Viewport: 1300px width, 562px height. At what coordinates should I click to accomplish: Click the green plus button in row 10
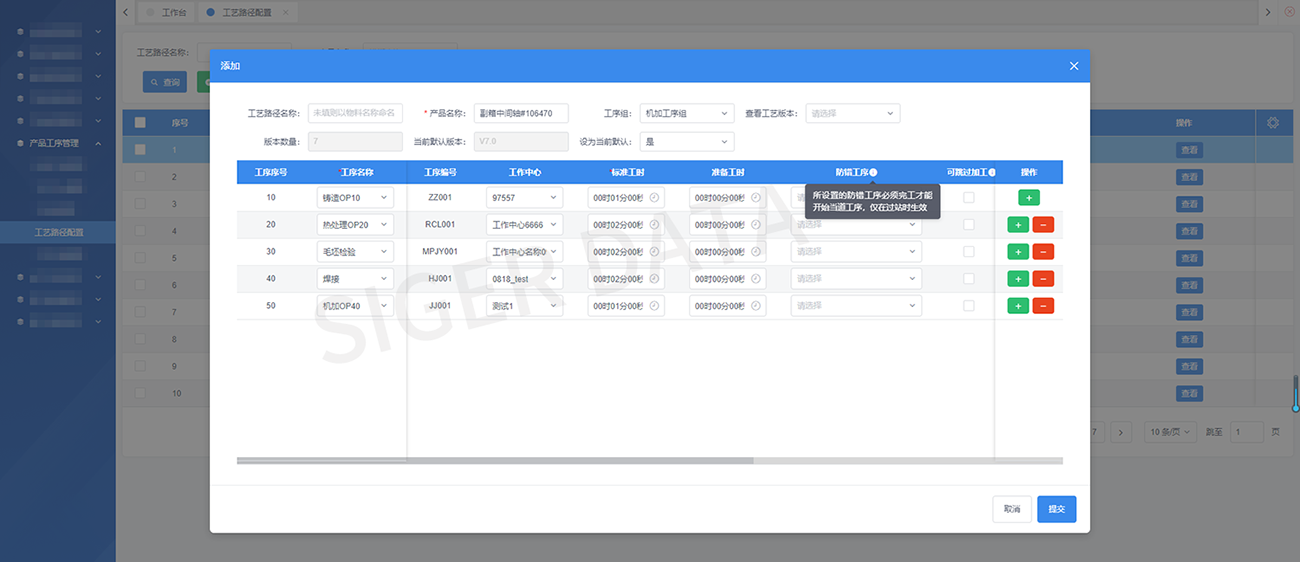click(x=1029, y=198)
